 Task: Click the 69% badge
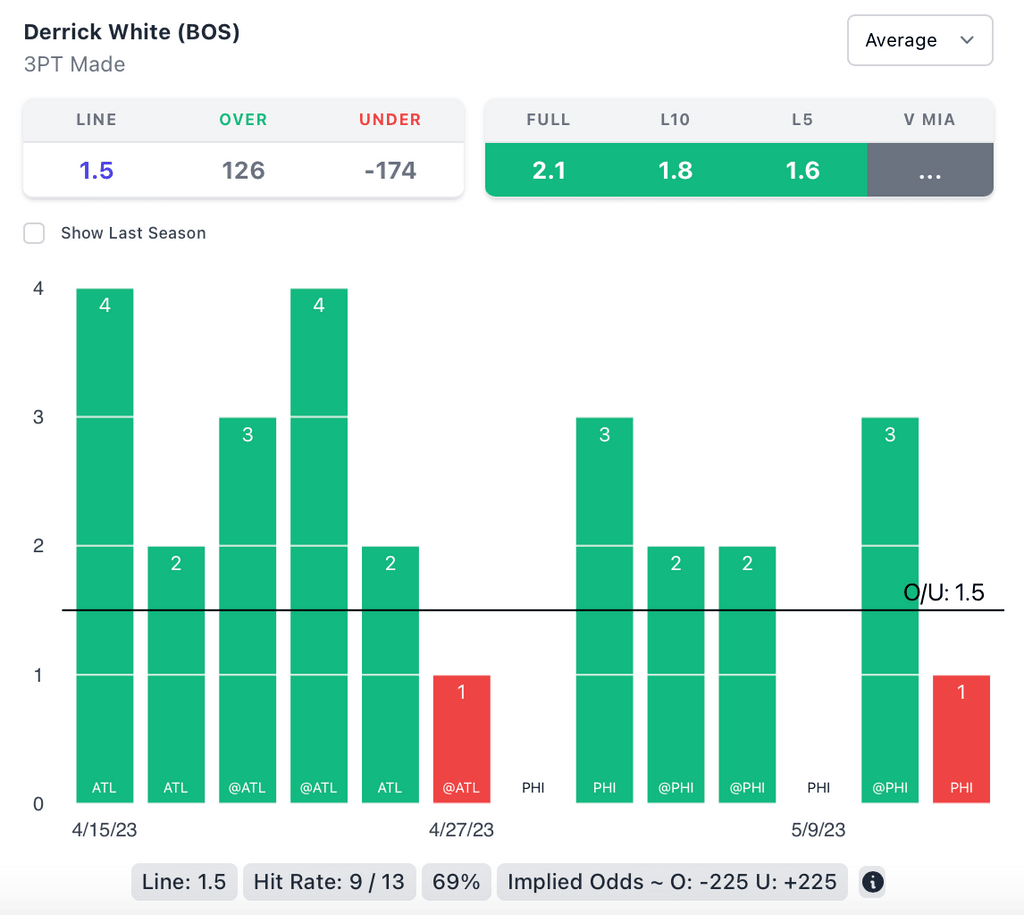(x=456, y=882)
